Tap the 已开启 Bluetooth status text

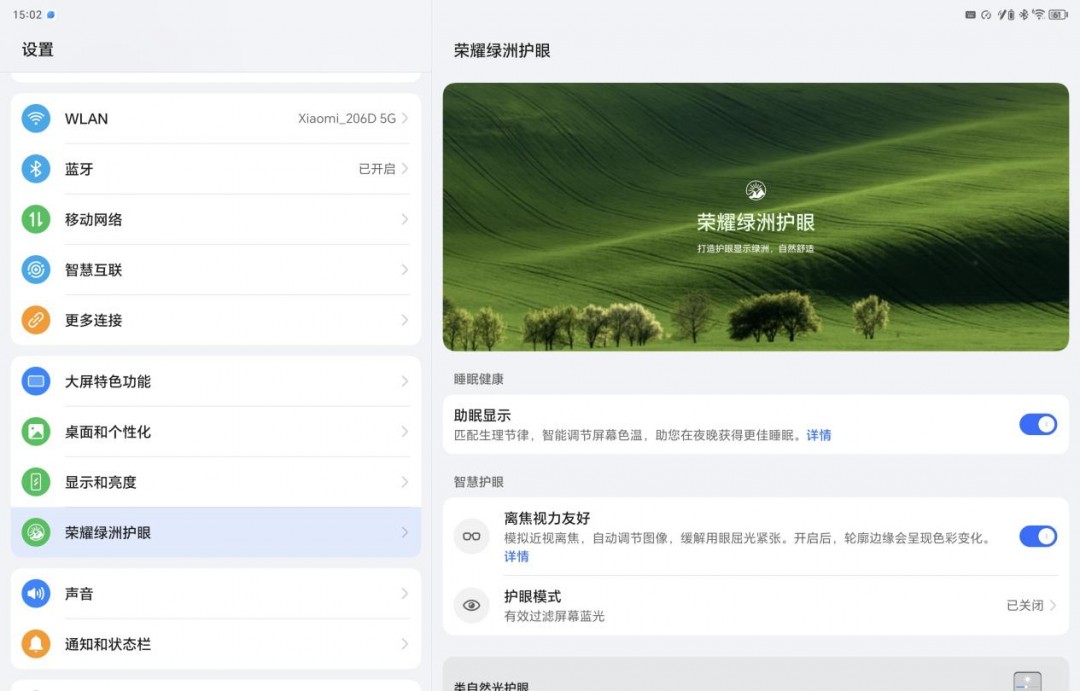[377, 169]
